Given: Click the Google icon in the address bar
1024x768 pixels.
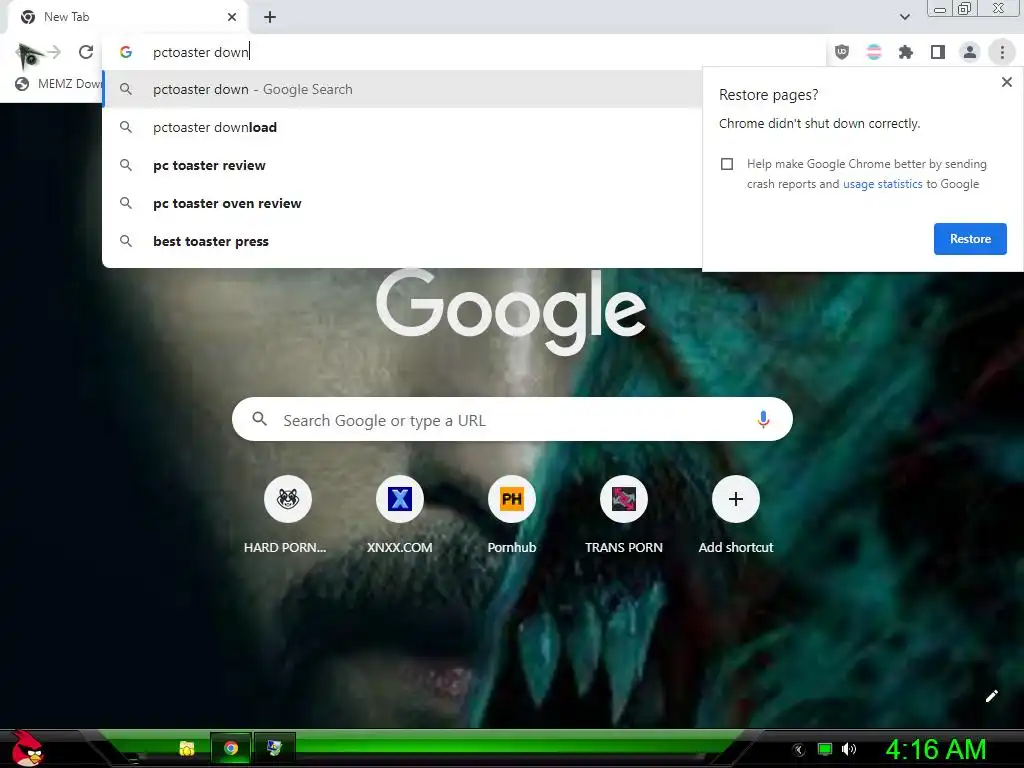Looking at the screenshot, I should pyautogui.click(x=126, y=52).
